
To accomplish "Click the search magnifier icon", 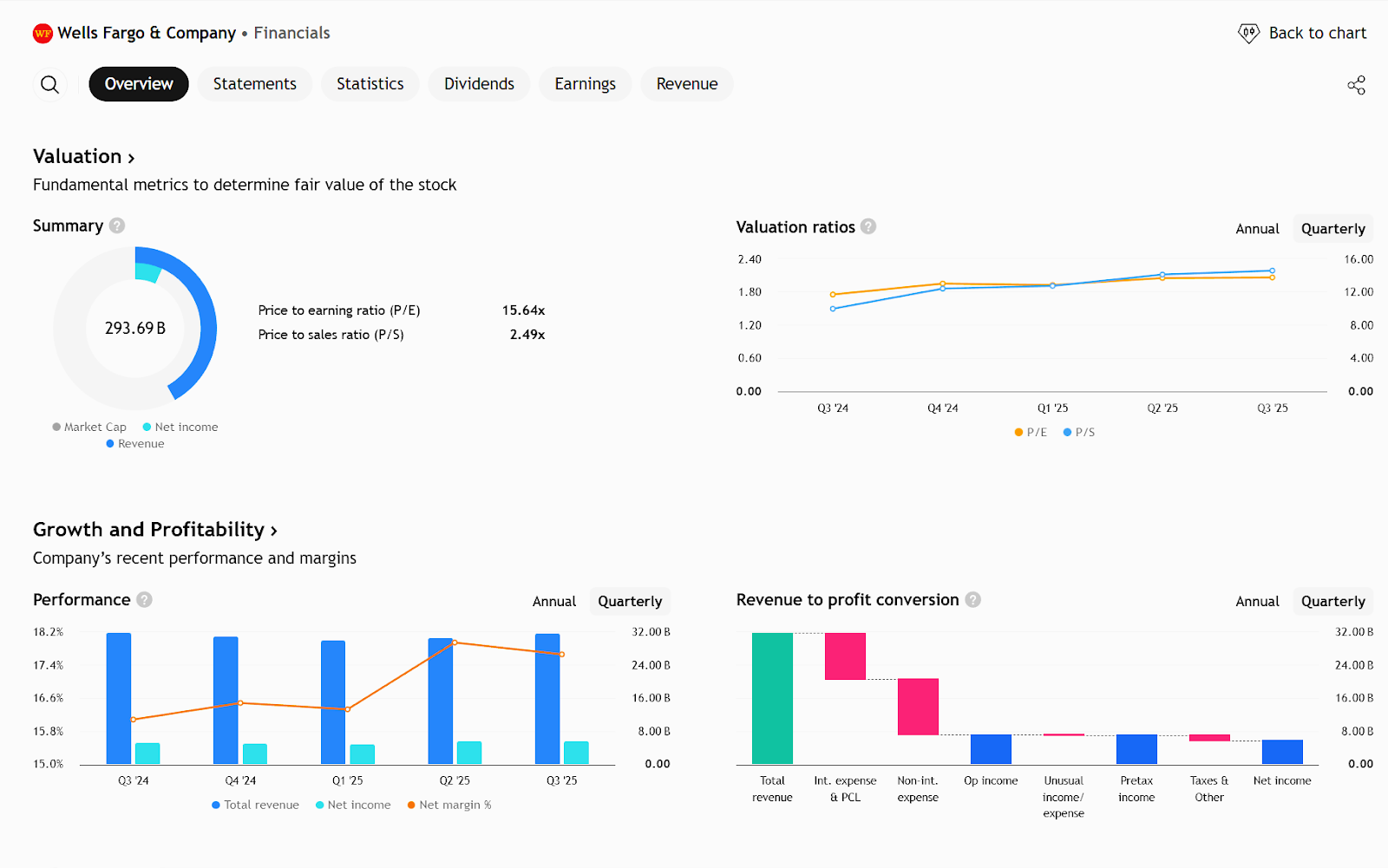I will [x=50, y=84].
